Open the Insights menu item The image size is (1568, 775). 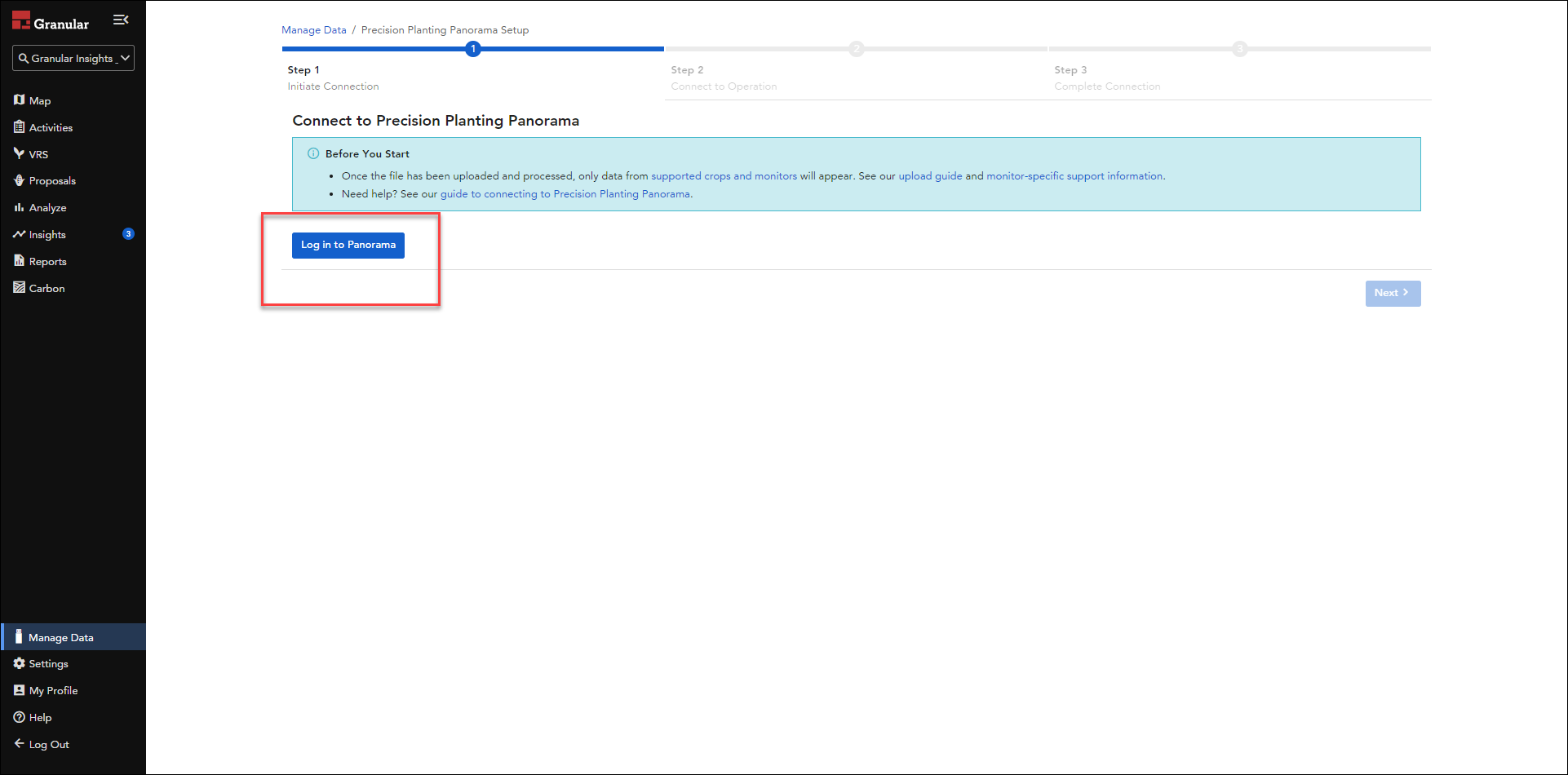tap(73, 235)
